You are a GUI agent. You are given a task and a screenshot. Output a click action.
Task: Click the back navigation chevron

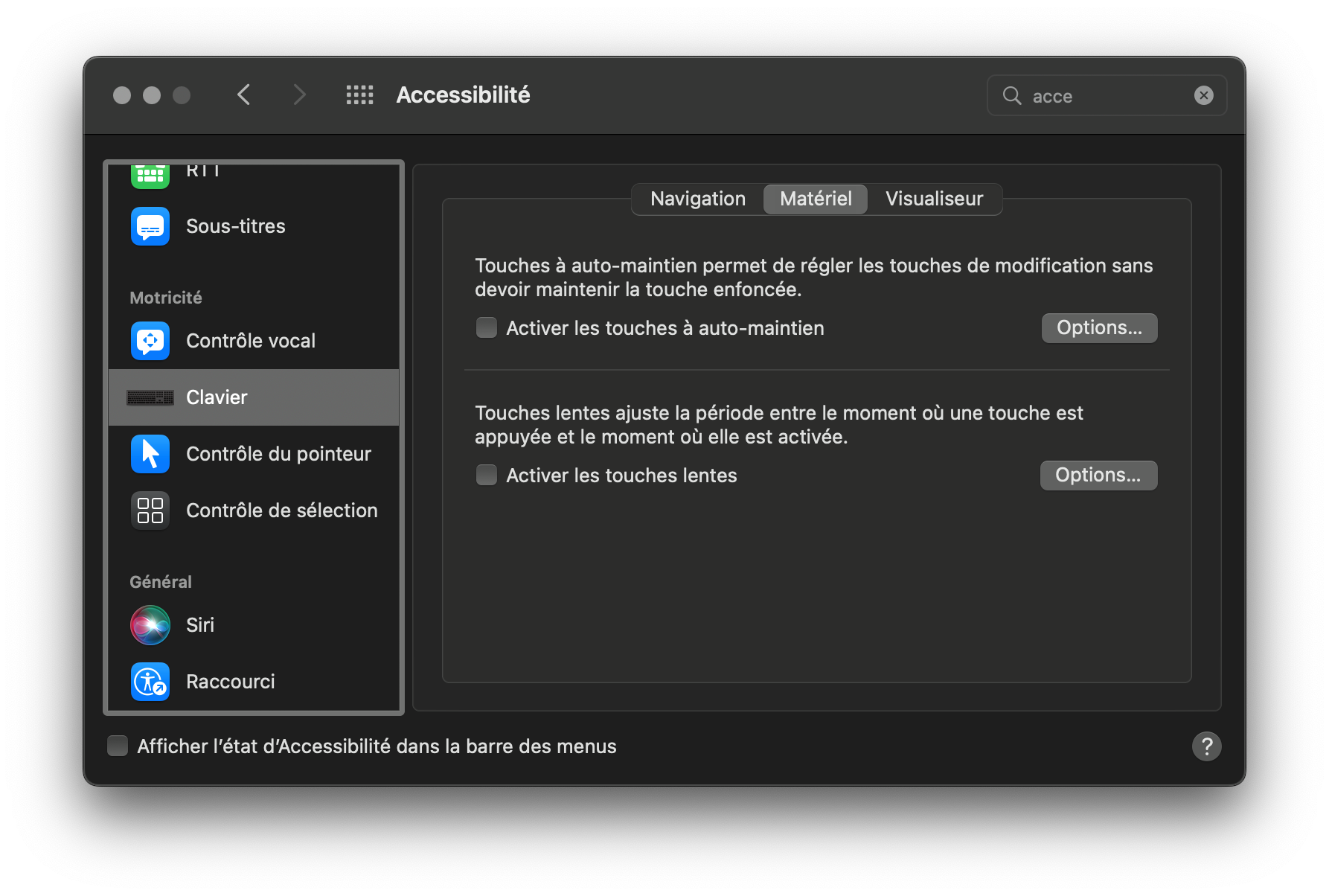pyautogui.click(x=243, y=95)
